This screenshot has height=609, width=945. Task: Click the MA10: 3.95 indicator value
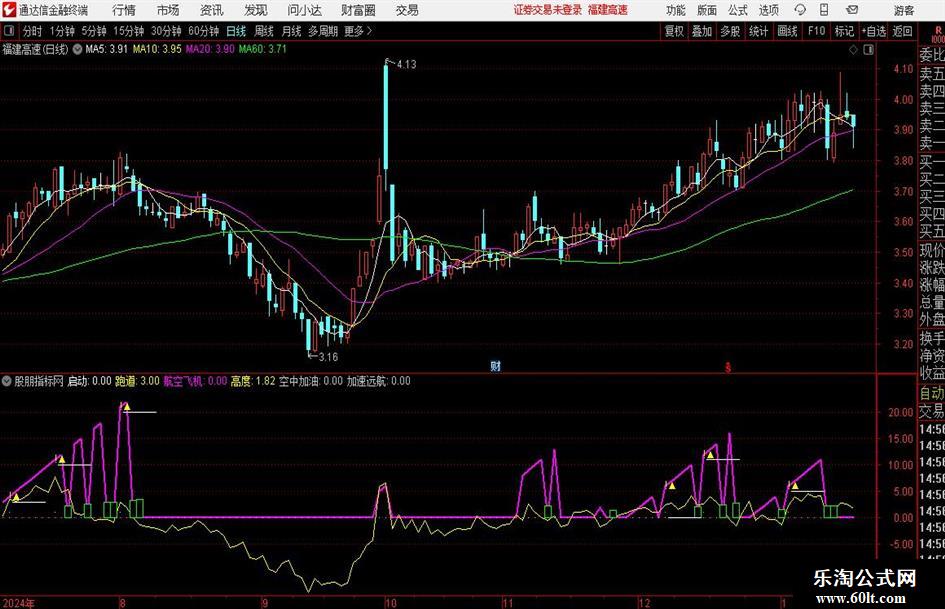click(157, 49)
